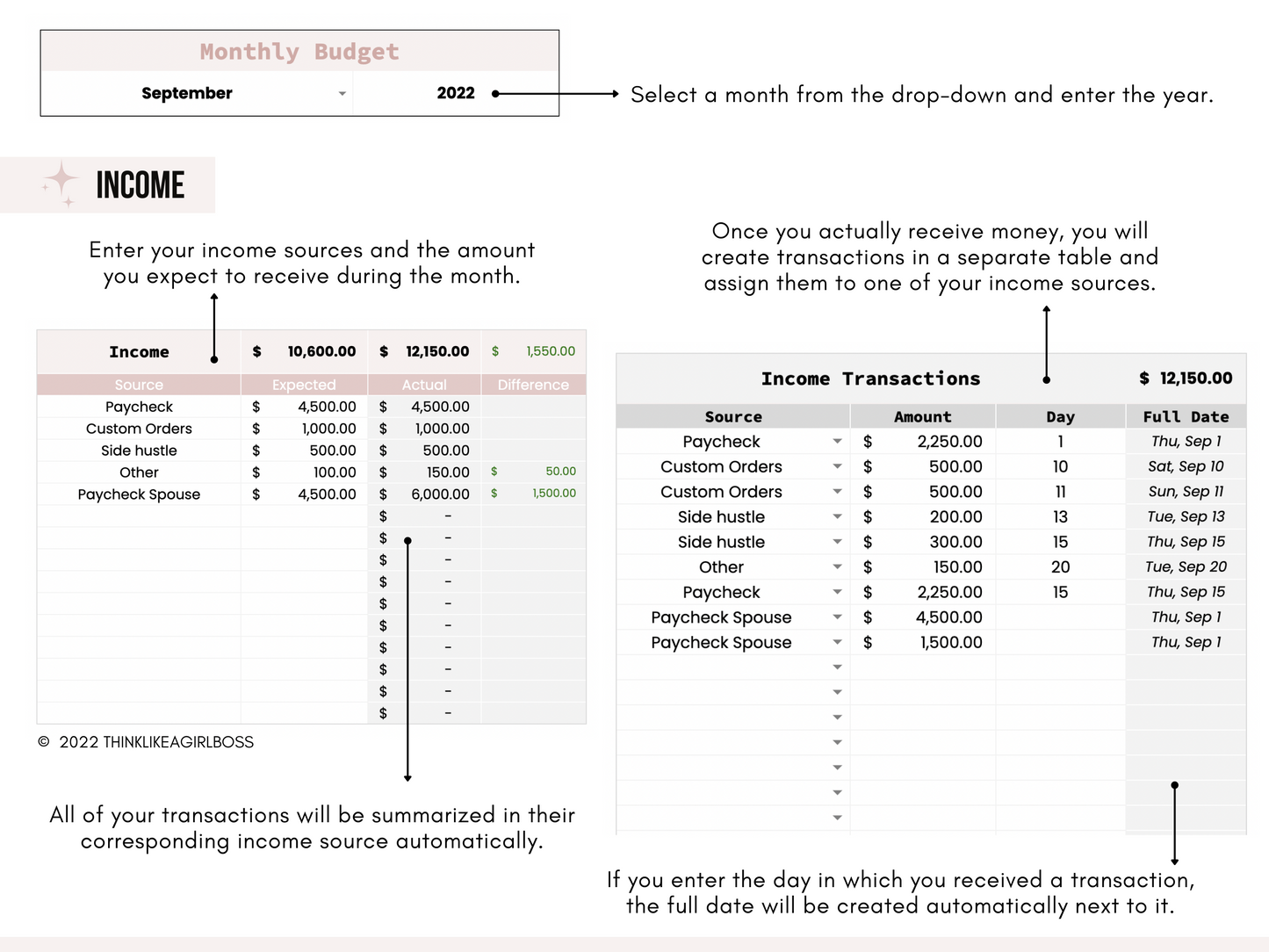
Task: Expand the Custom Orders source selector on row two
Action: (837, 466)
